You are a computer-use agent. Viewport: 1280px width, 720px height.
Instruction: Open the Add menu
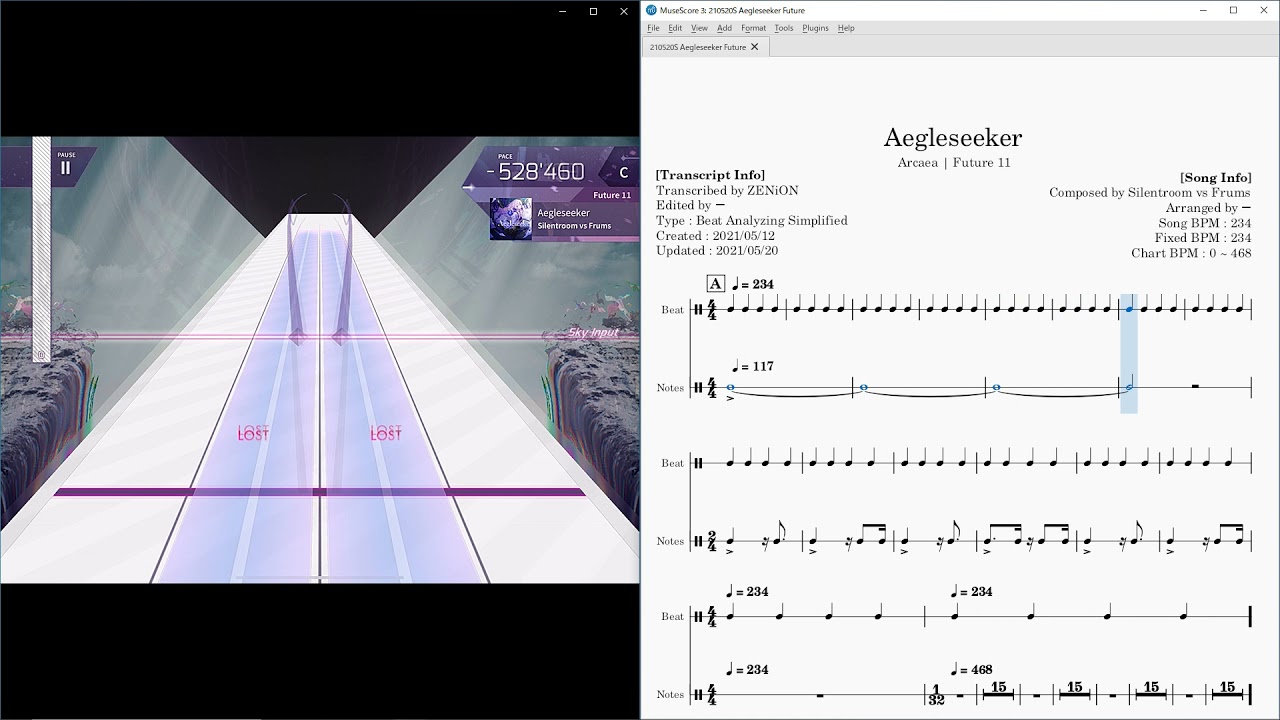[x=724, y=28]
